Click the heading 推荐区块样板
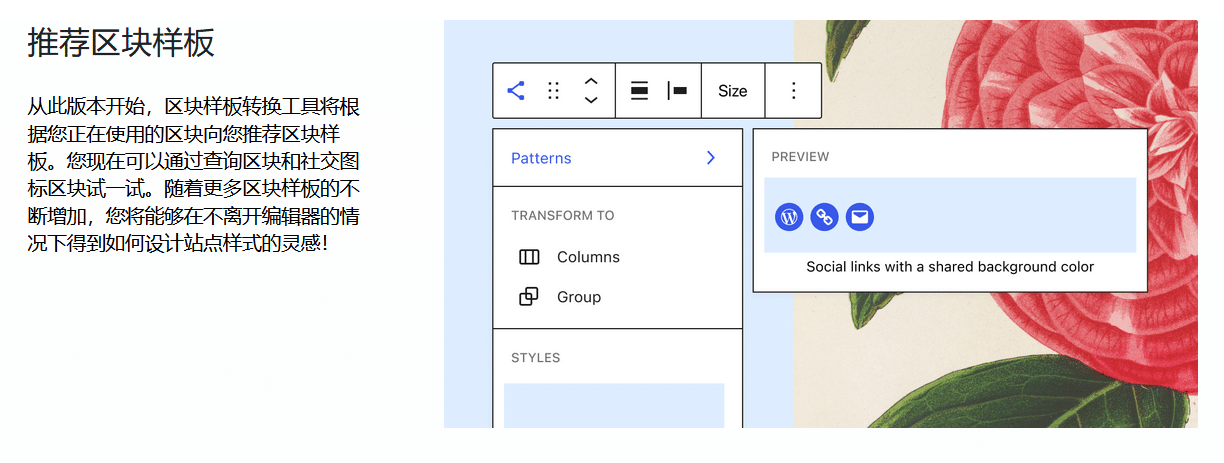Screen dimensions: 1224x463 (121, 44)
